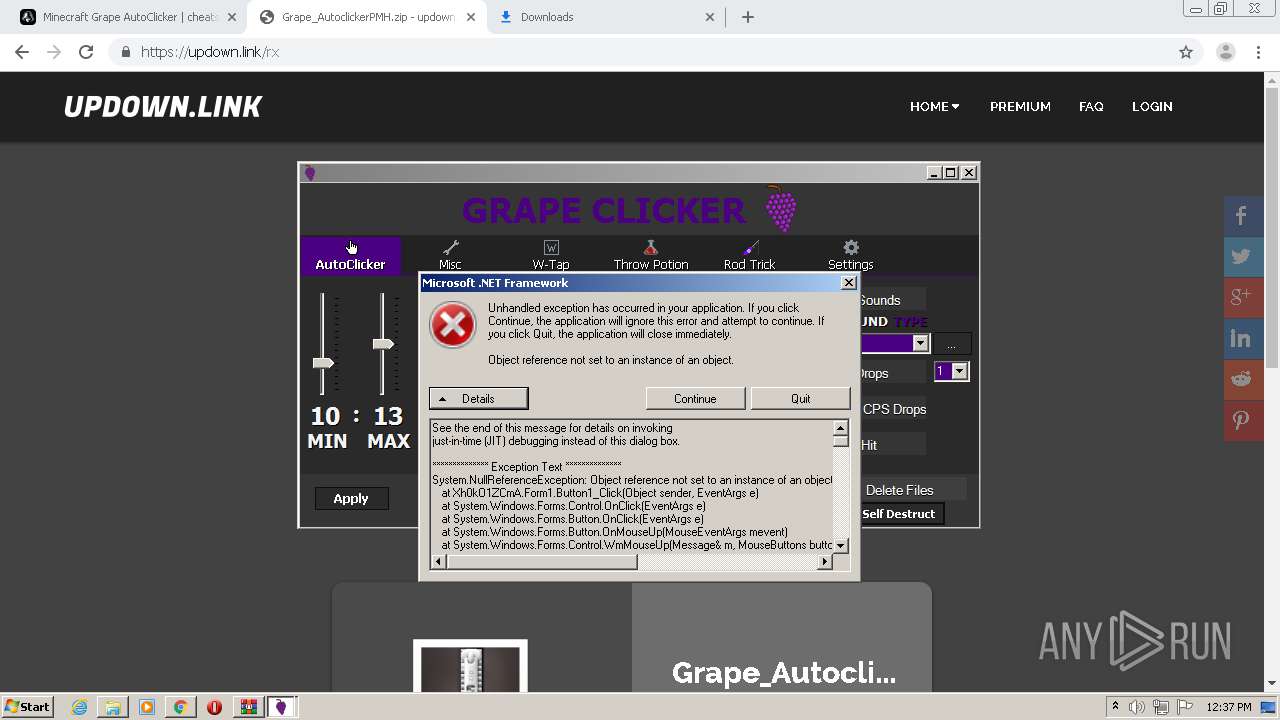The image size is (1280, 720).
Task: Click the MAX CPS slider thumb
Action: tap(382, 343)
